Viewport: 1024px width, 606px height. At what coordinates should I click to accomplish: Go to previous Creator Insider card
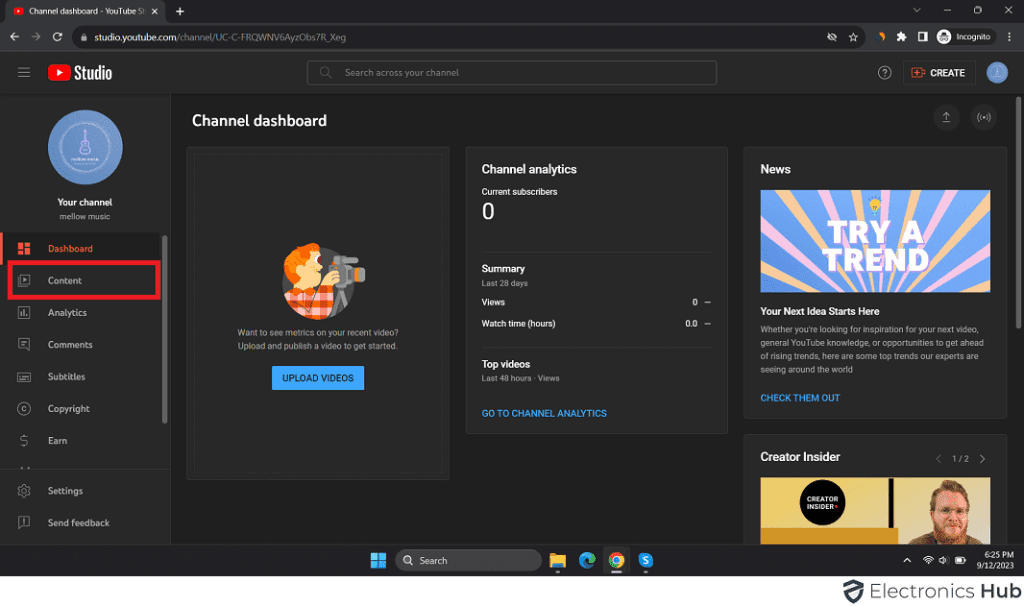tap(938, 459)
